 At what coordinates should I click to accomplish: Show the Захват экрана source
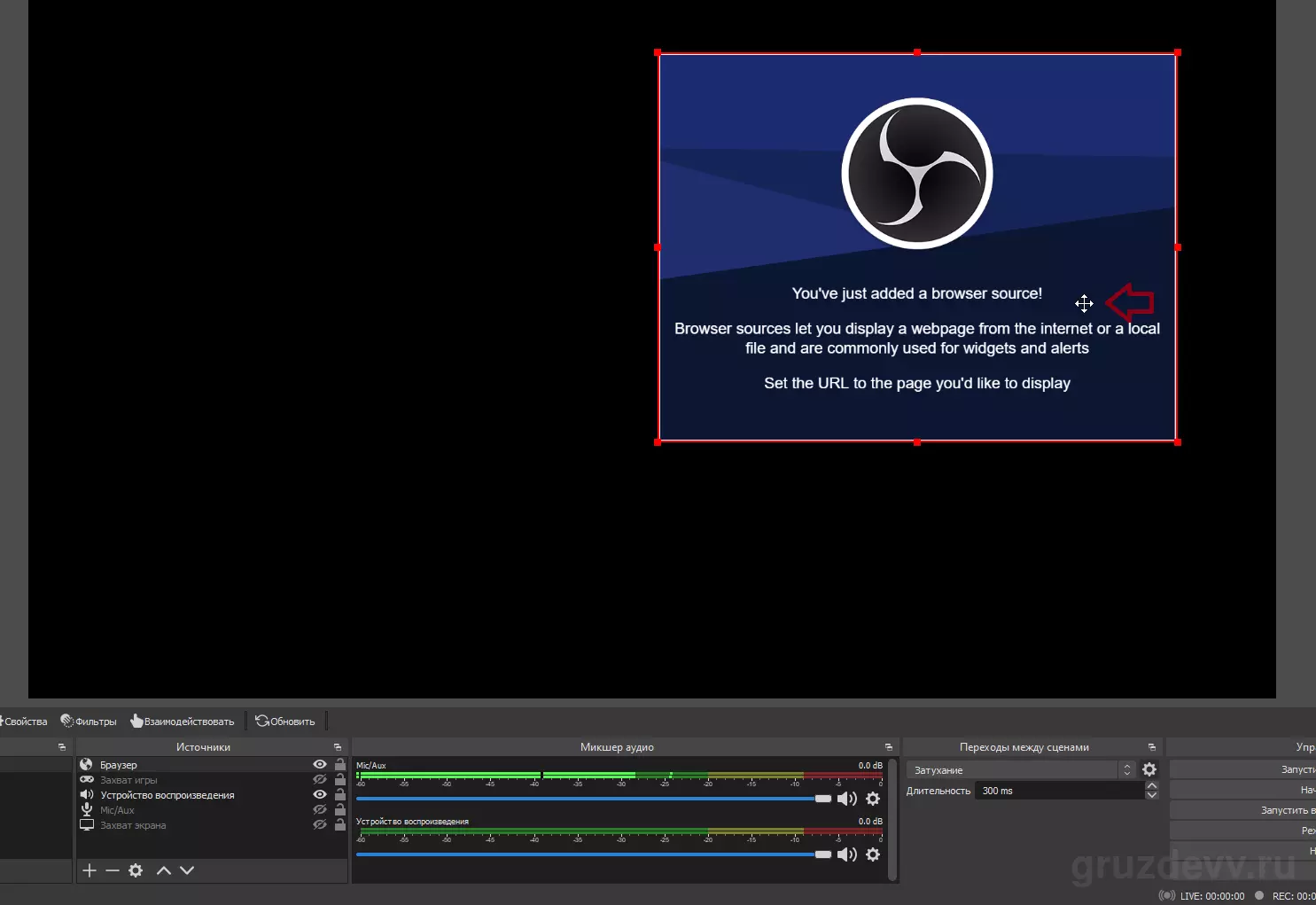pyautogui.click(x=320, y=824)
